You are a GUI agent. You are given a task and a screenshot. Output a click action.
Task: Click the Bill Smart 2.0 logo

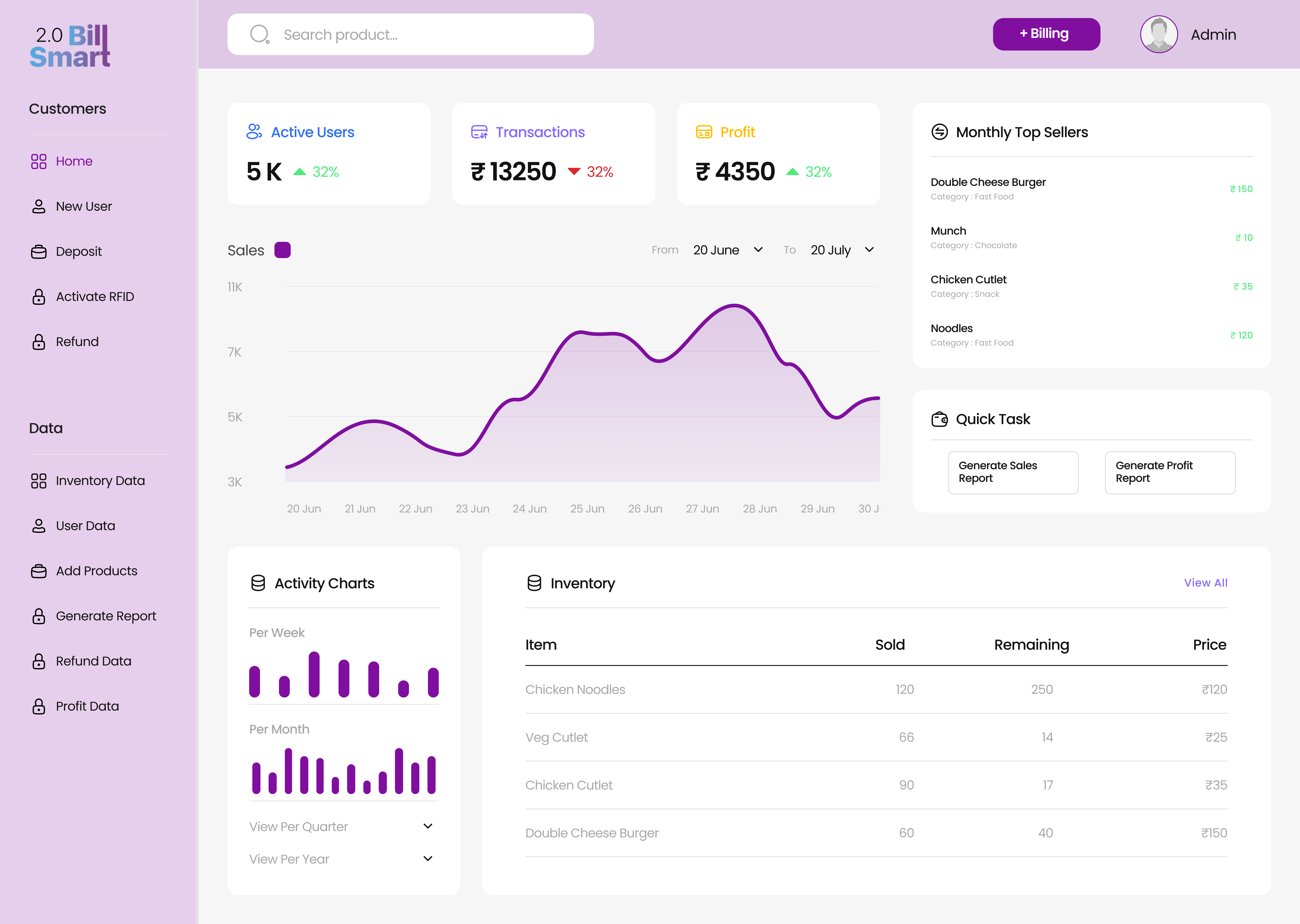coord(70,46)
